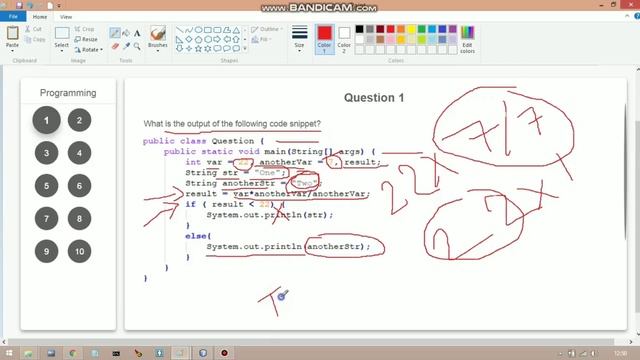Pick the purple color swatch
The width and height of the screenshot is (640, 360).
click(x=453, y=29)
